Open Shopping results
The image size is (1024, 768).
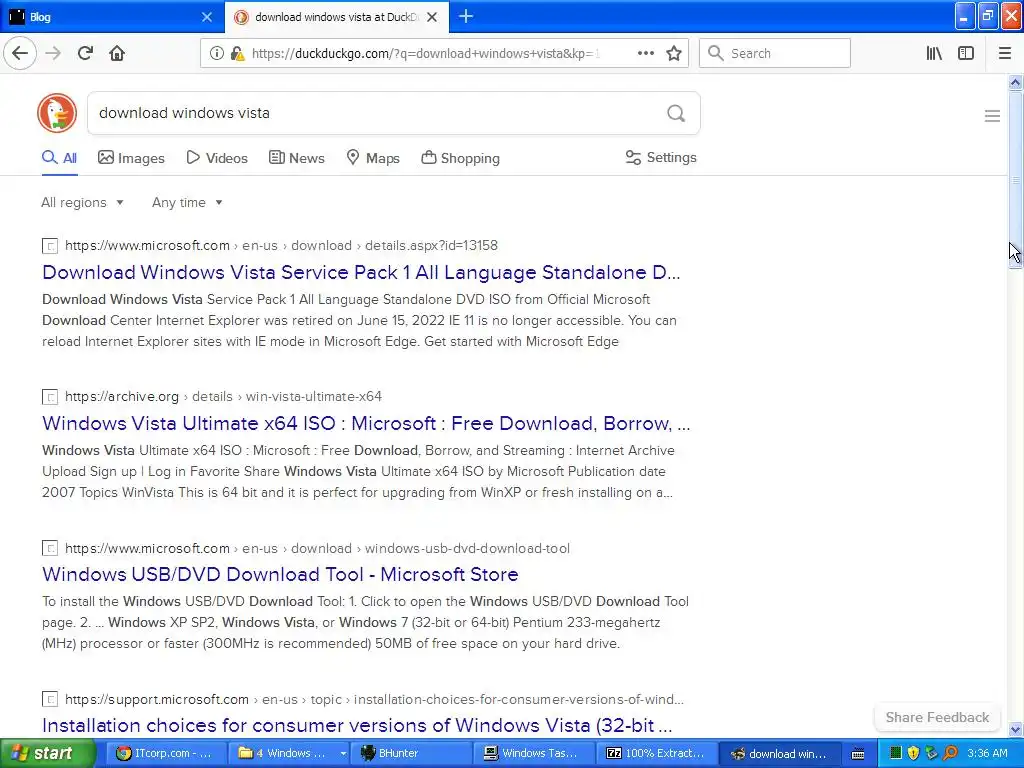(460, 158)
